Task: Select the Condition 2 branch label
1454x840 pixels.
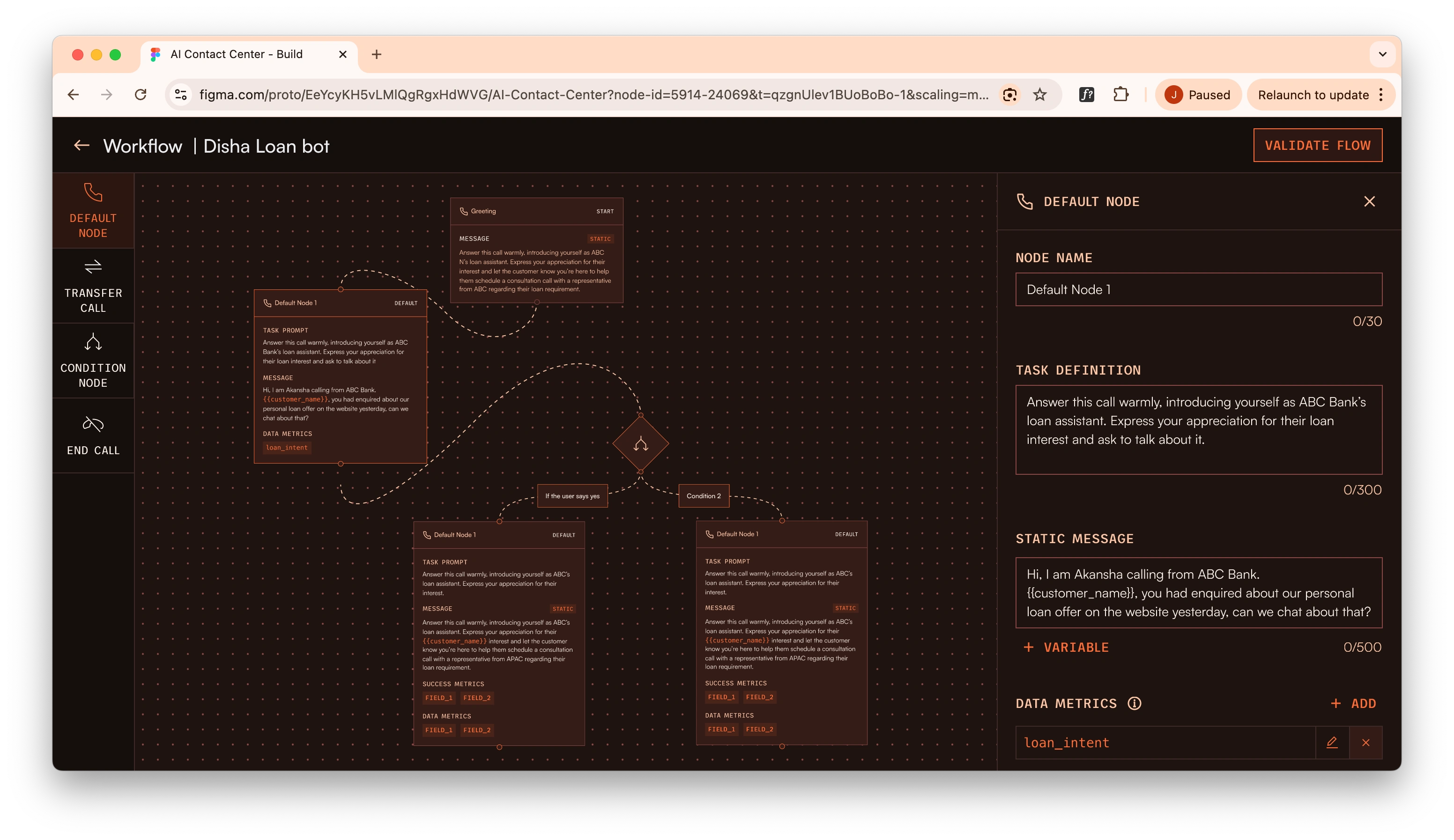Action: tap(703, 496)
